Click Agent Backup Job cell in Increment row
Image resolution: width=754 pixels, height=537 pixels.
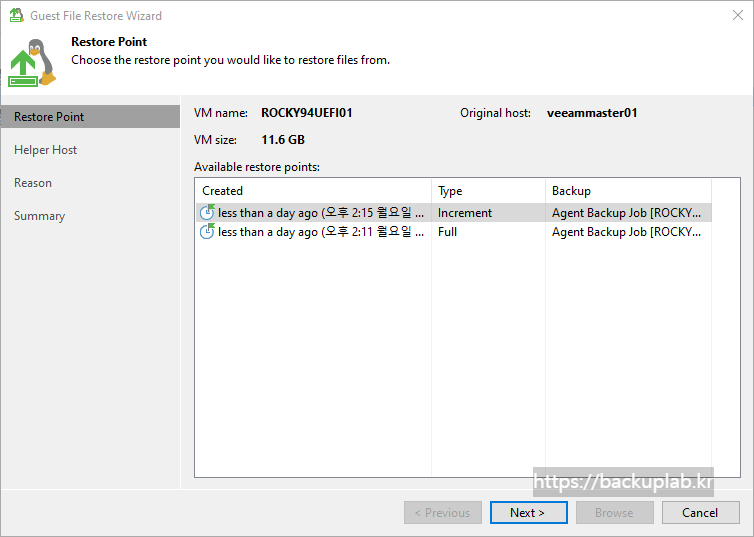(627, 213)
